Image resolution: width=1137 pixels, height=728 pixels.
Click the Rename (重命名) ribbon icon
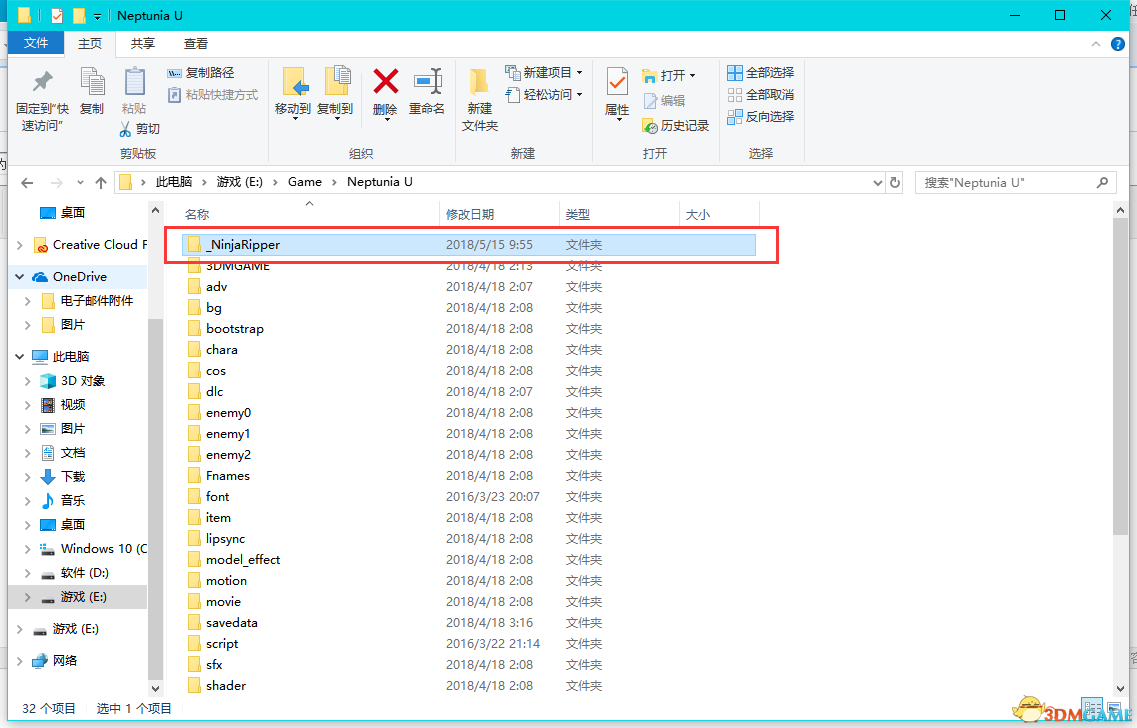[427, 84]
